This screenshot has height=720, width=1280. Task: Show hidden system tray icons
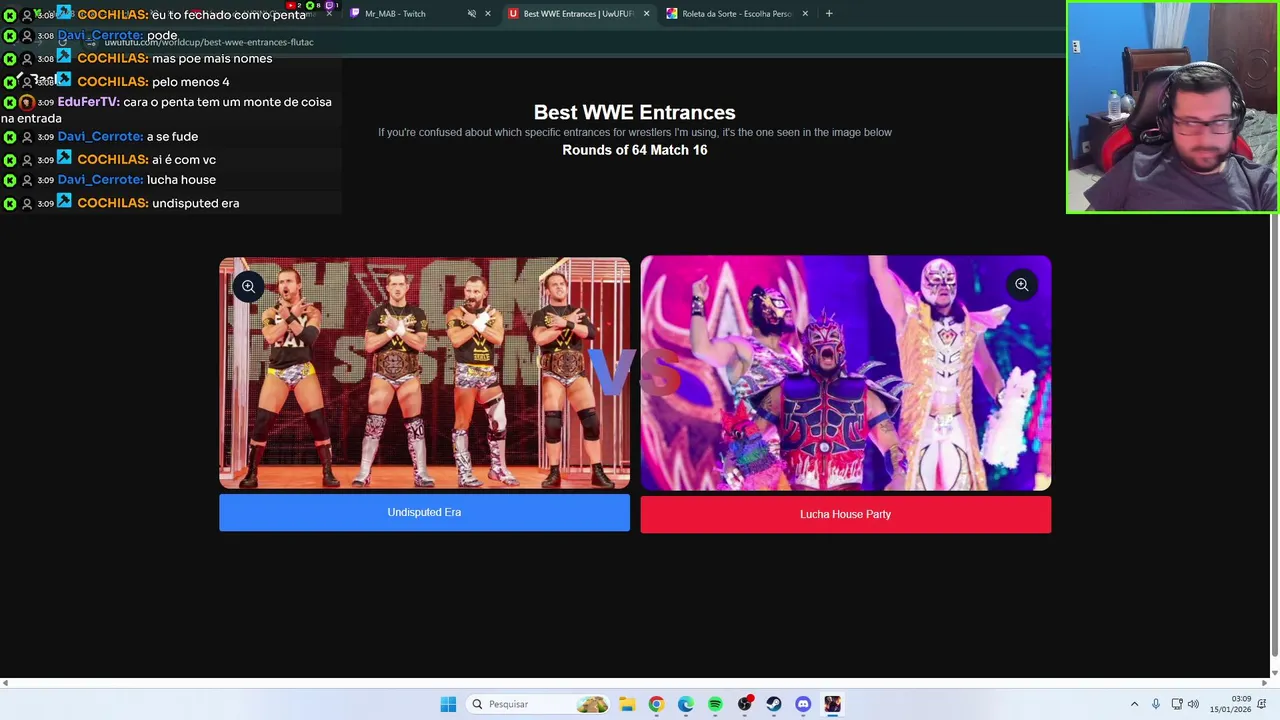click(x=1134, y=704)
